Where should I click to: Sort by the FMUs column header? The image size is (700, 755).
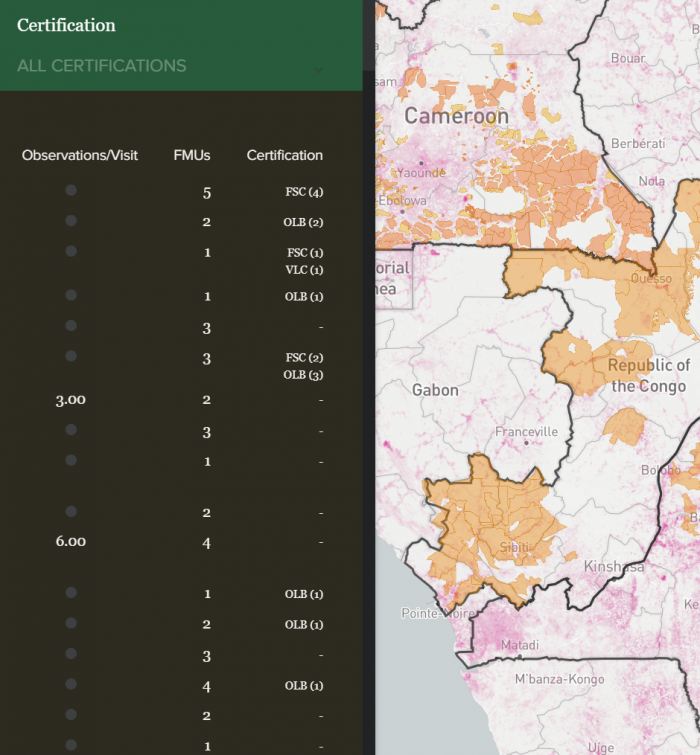(x=192, y=155)
